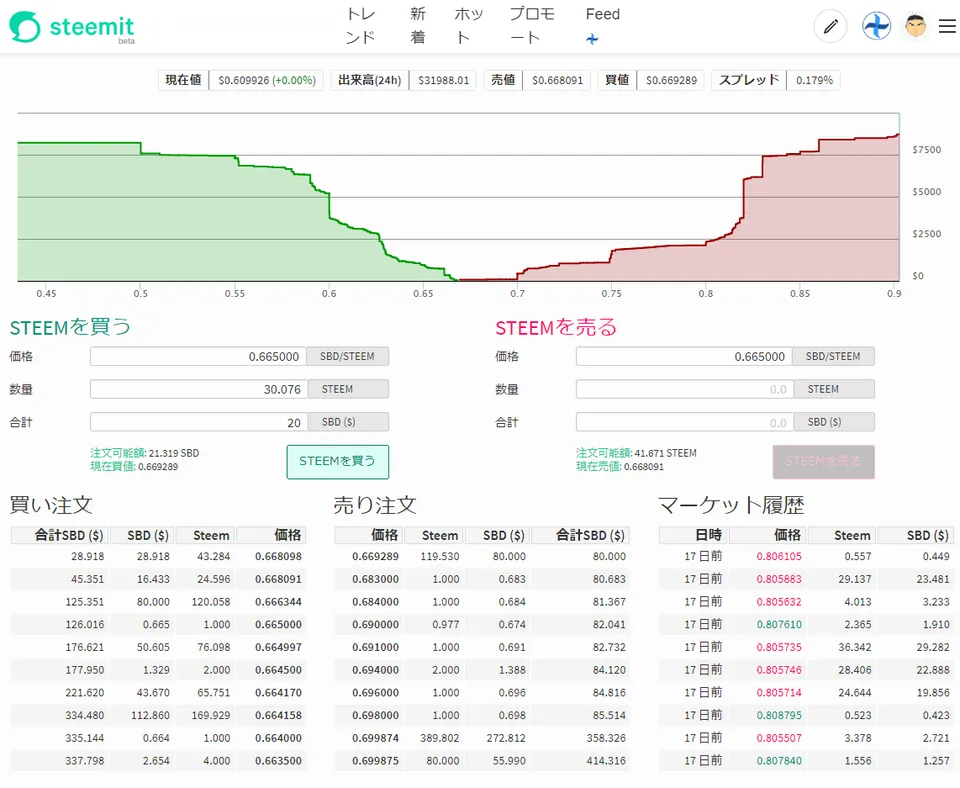Click the buy-side 数量 input showing 30.076
Screen dimensions: 960x788
(x=198, y=389)
